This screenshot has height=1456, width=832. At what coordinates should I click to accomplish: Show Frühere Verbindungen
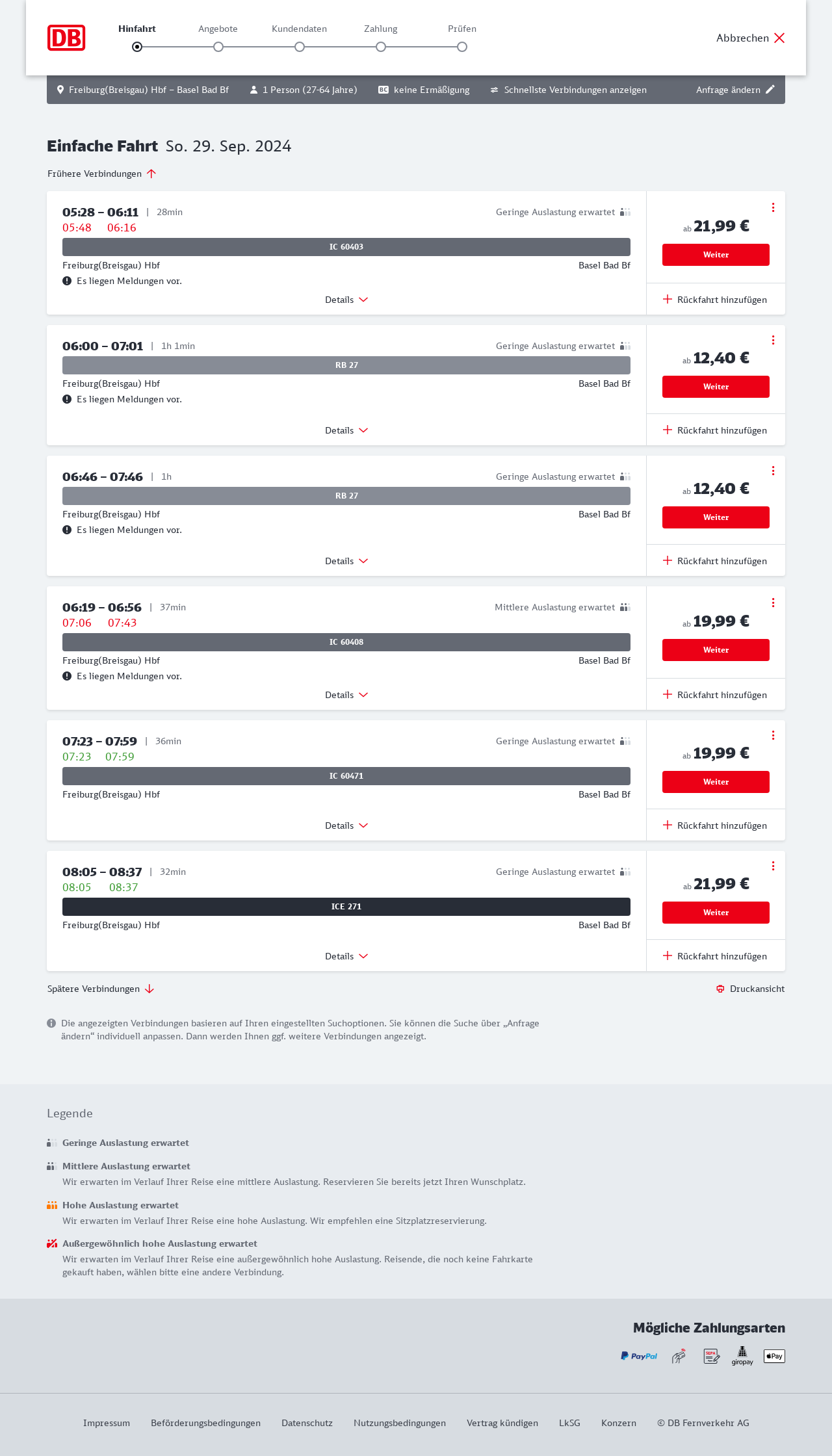102,174
